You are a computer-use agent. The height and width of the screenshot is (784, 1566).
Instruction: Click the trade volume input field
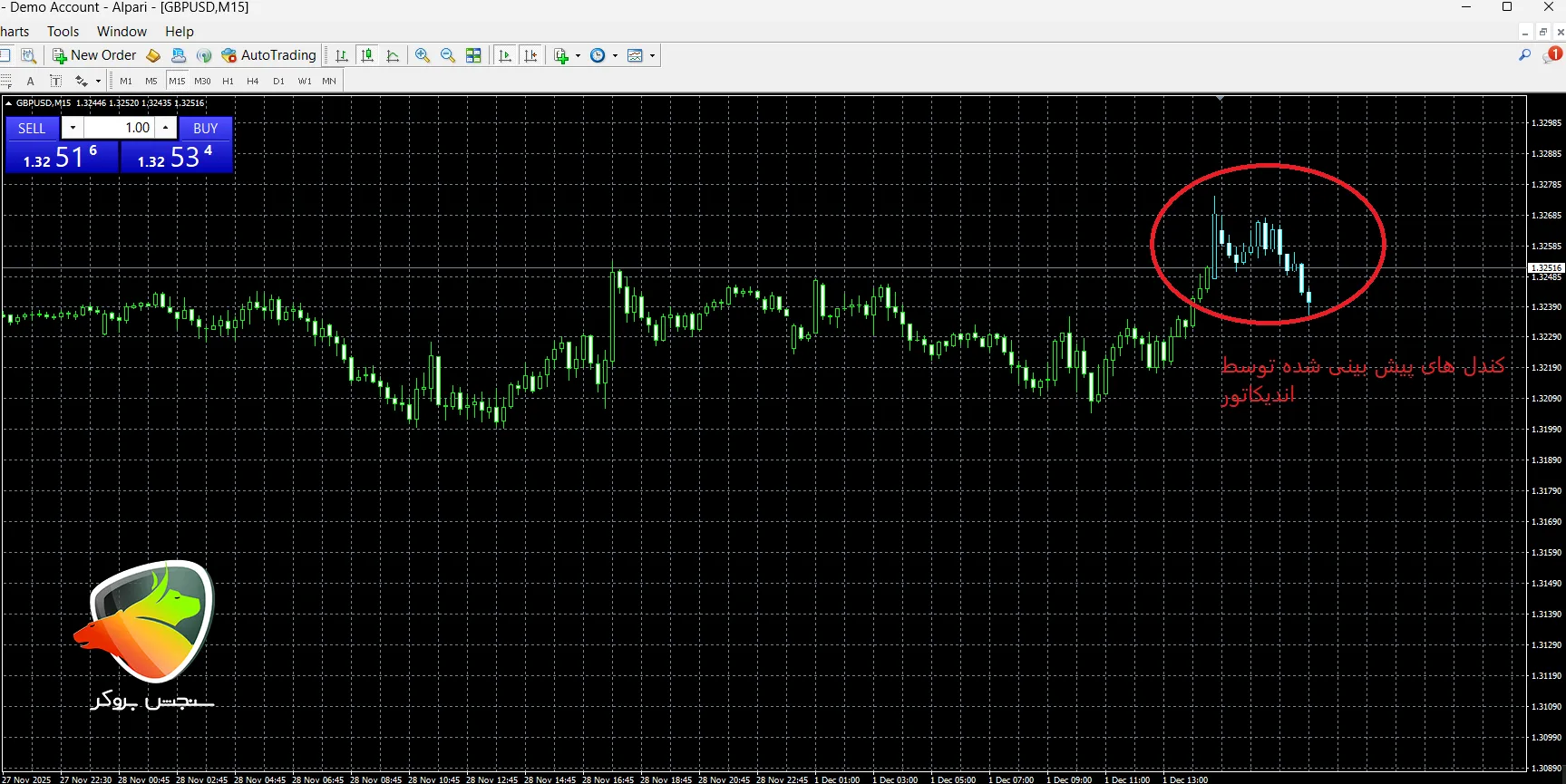click(120, 128)
